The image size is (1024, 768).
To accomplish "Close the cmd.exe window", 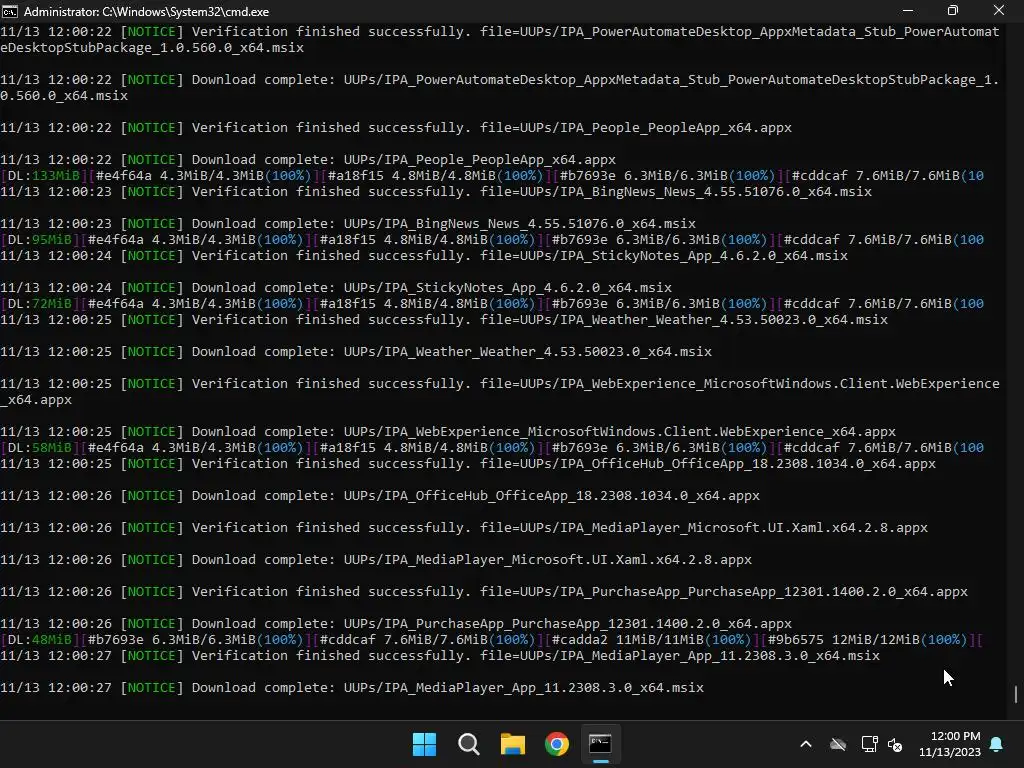I will 999,11.
